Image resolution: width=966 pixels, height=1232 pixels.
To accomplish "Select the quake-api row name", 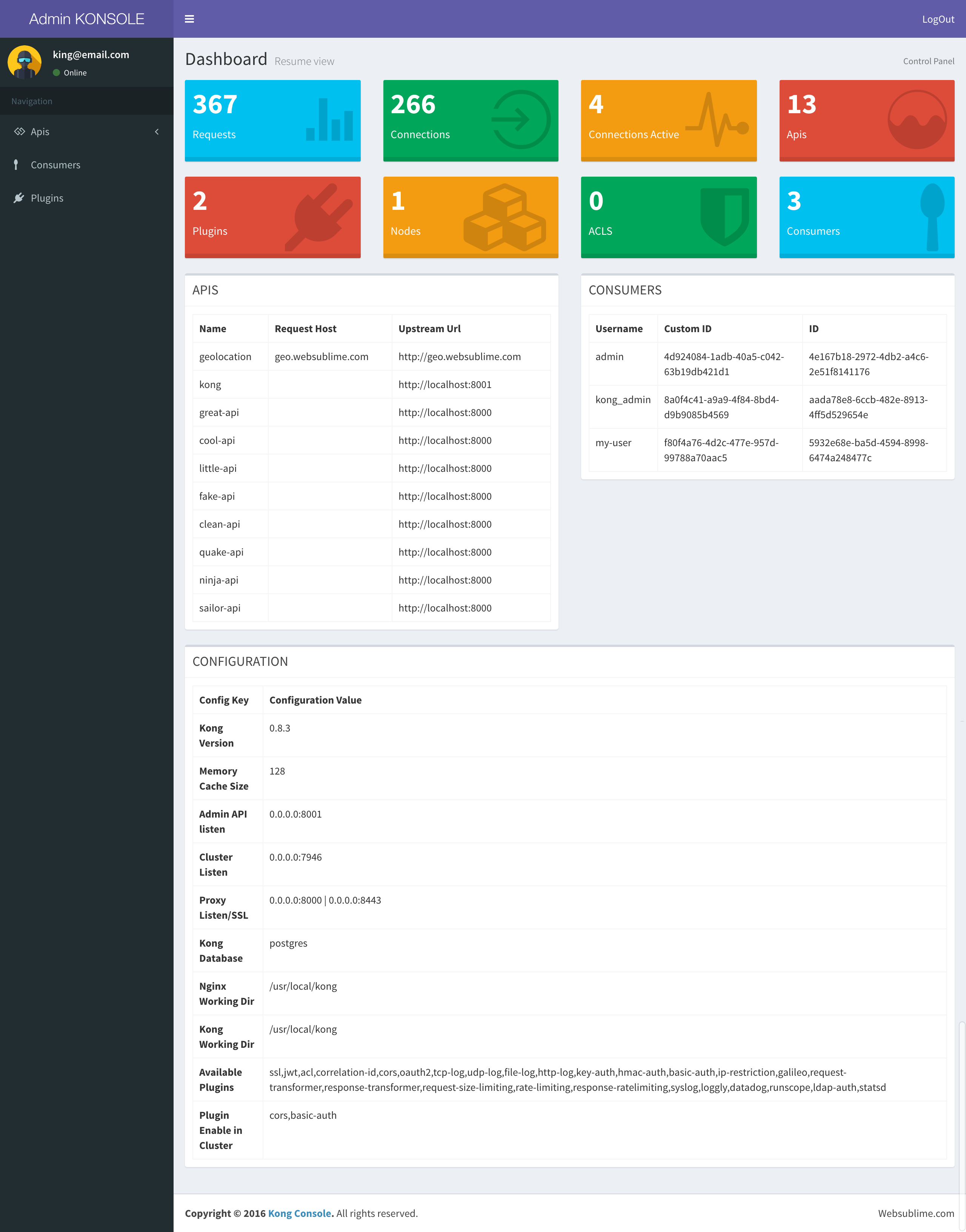I will [x=221, y=552].
